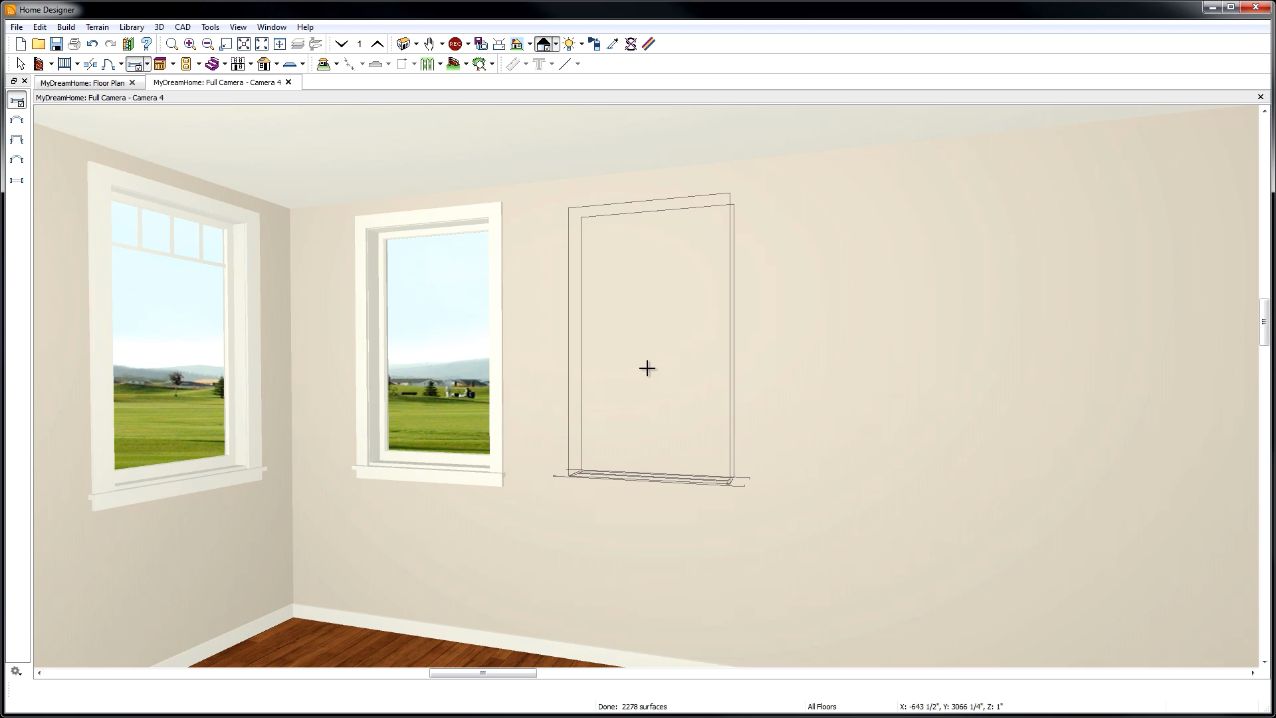Select the Full Camera tool
Viewport: 1276px width, 718px height.
405,43
